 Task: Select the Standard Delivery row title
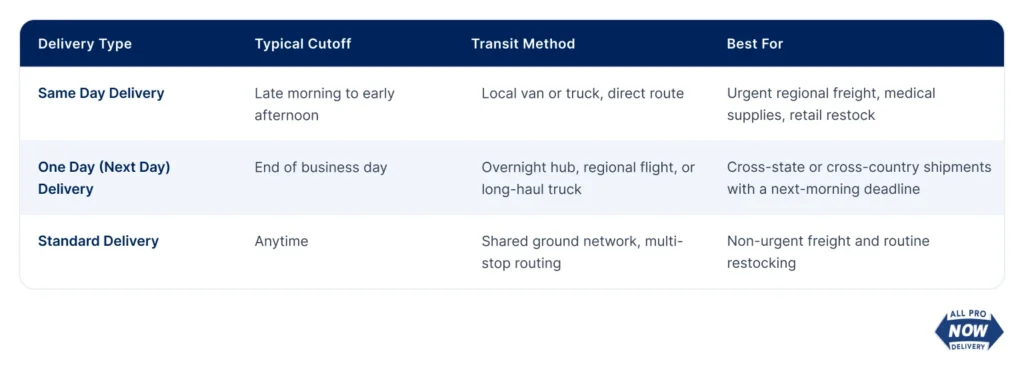(98, 241)
